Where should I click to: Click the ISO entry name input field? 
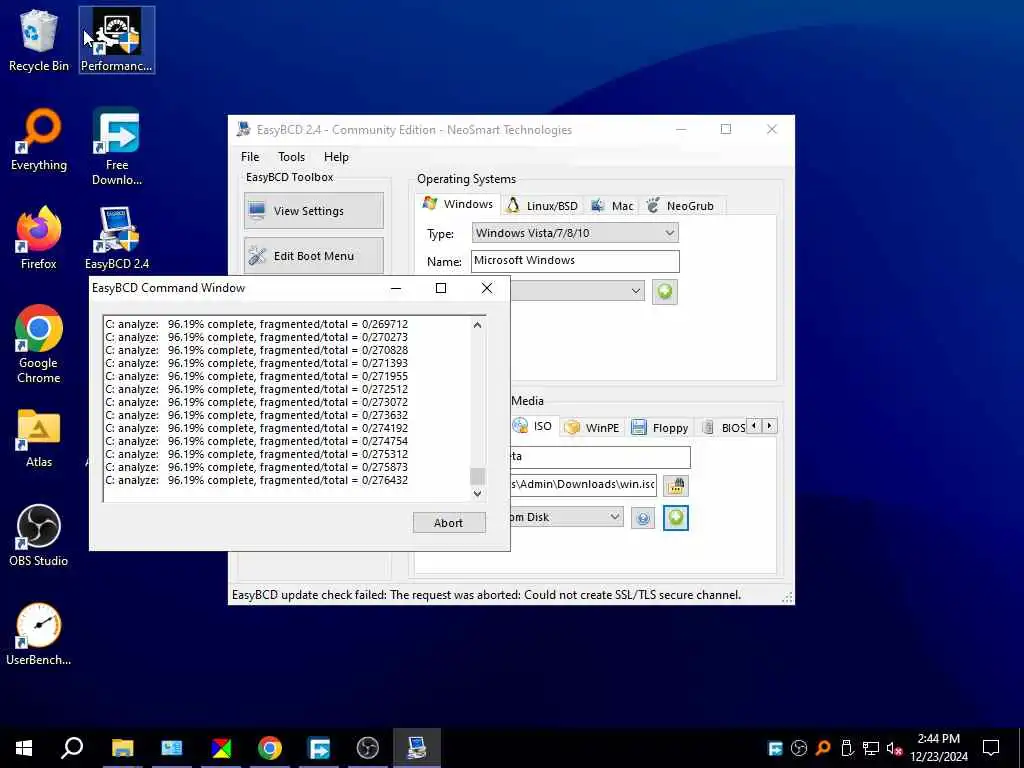tap(600, 456)
